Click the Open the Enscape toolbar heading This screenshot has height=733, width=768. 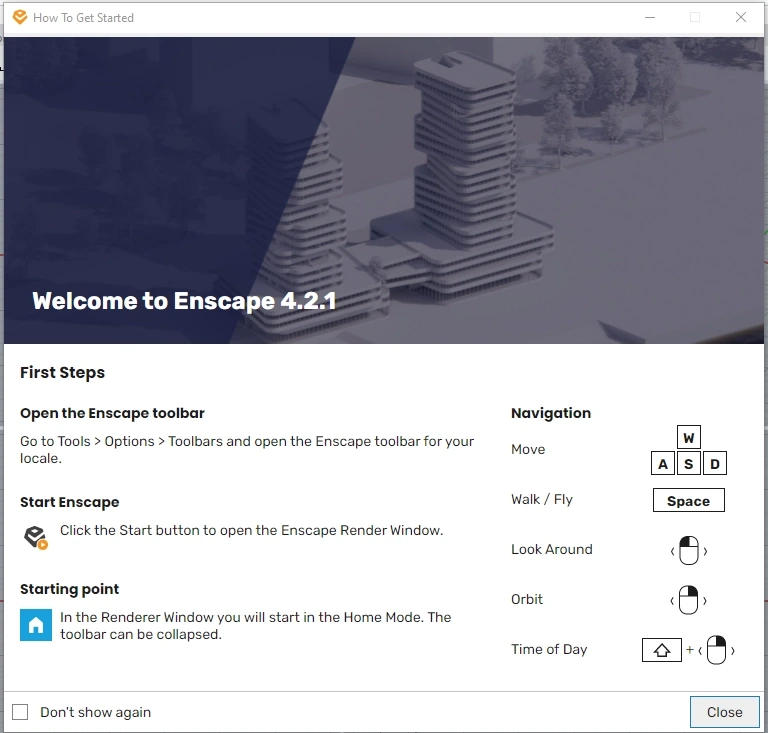pos(112,413)
